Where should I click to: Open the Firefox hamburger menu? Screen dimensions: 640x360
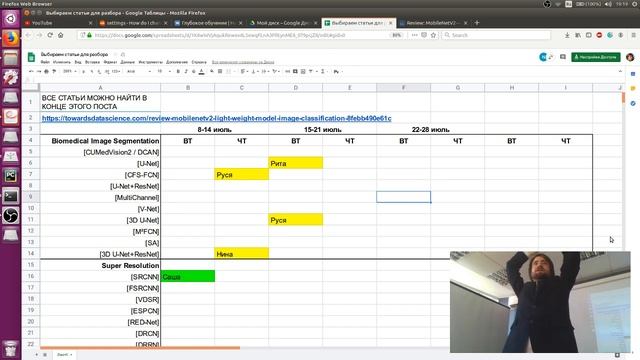(x=633, y=35)
